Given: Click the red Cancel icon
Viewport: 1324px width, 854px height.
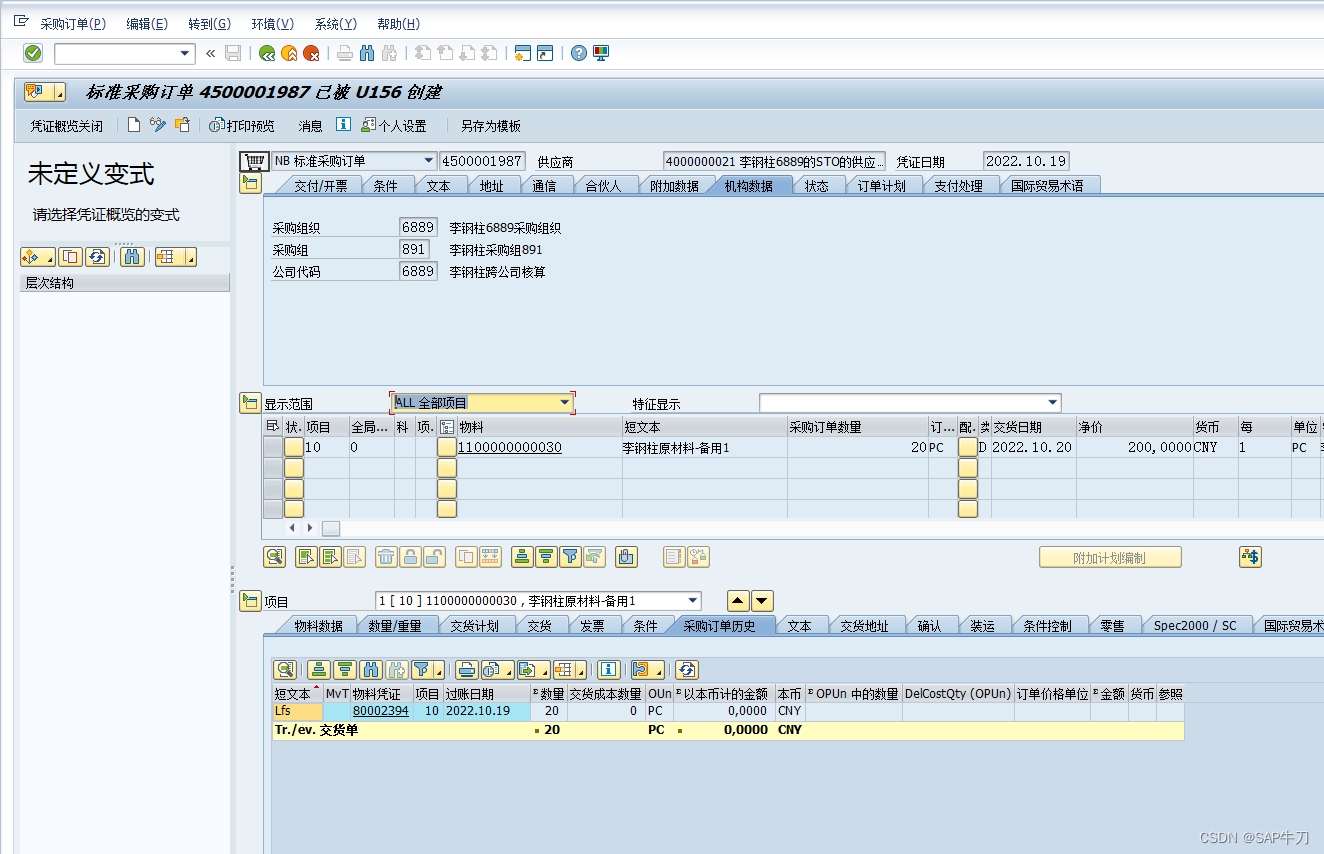Looking at the screenshot, I should (311, 53).
